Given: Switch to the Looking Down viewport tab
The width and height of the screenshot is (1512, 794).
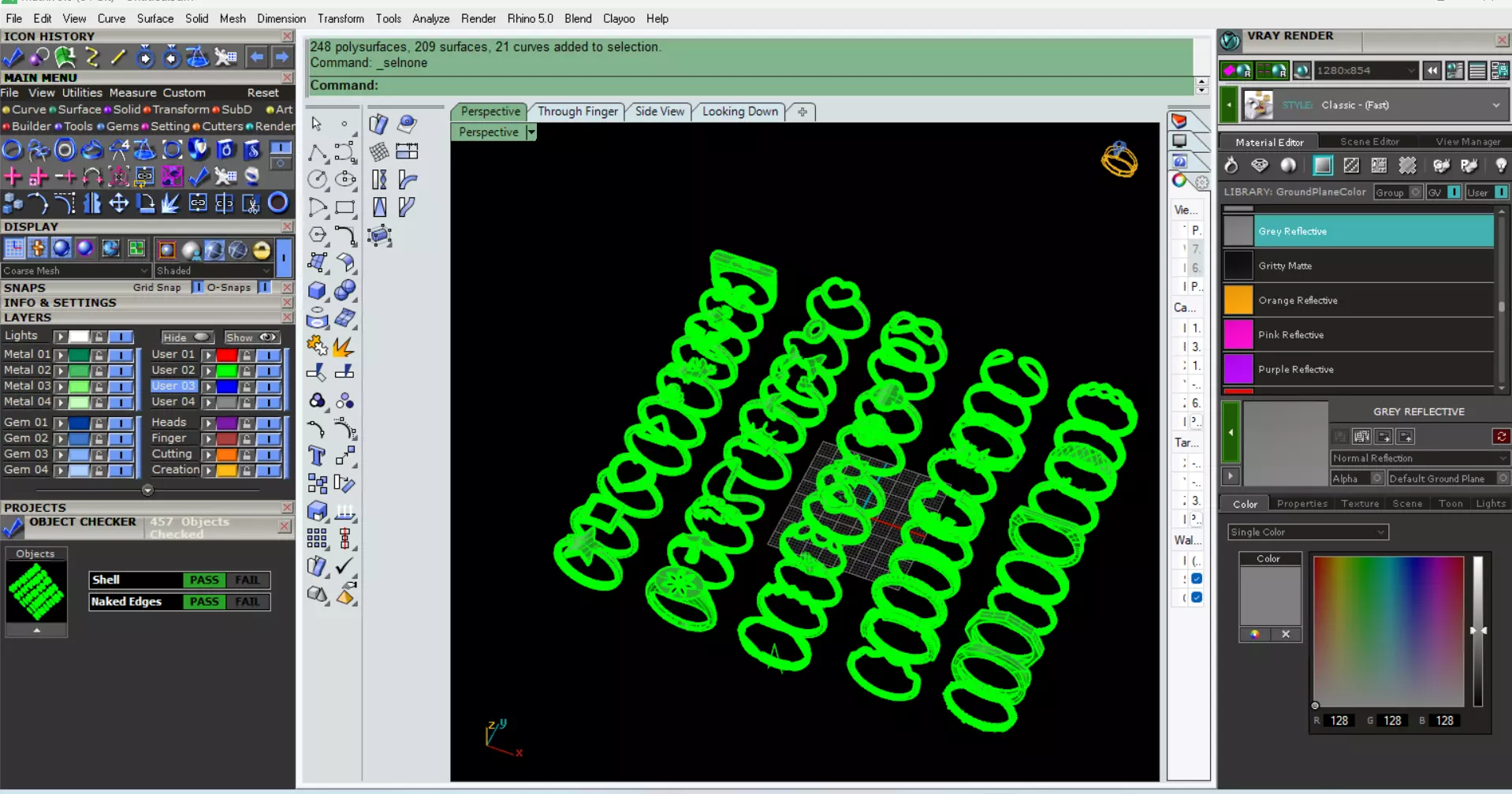Looking at the screenshot, I should point(740,112).
